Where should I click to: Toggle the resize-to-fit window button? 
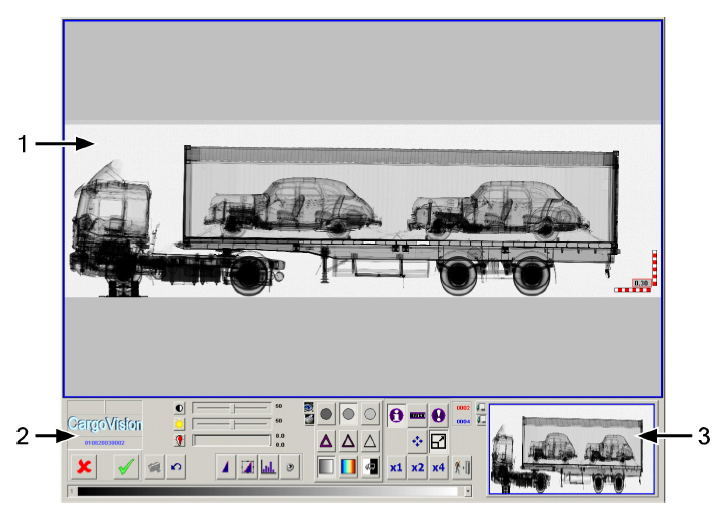[438, 440]
